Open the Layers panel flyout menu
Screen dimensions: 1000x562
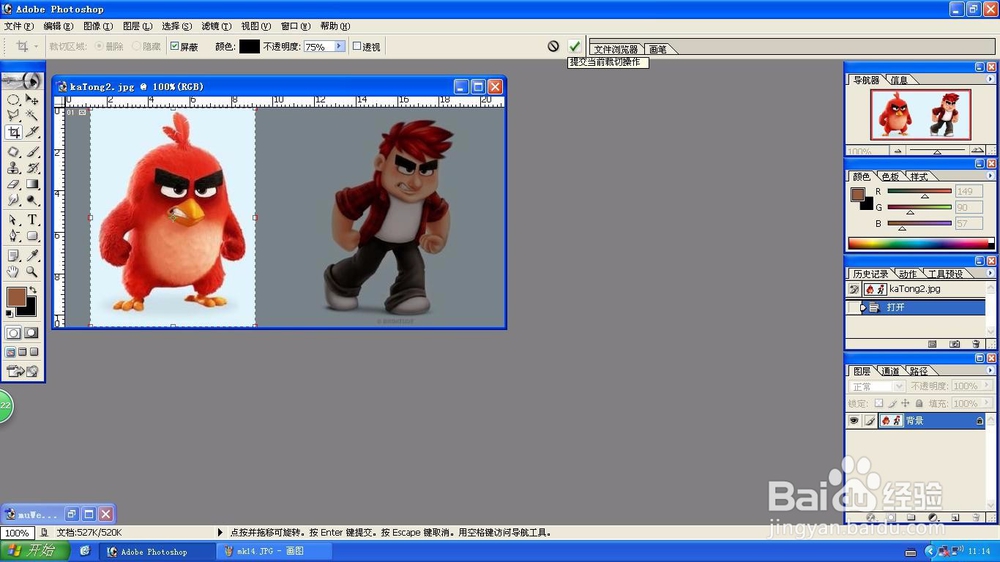coord(990,370)
